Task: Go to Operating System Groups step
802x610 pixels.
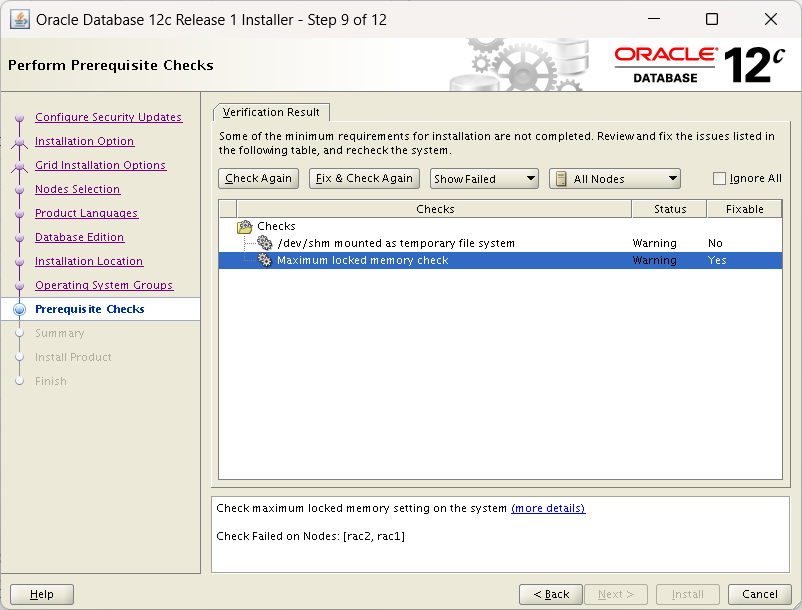Action: tap(104, 285)
